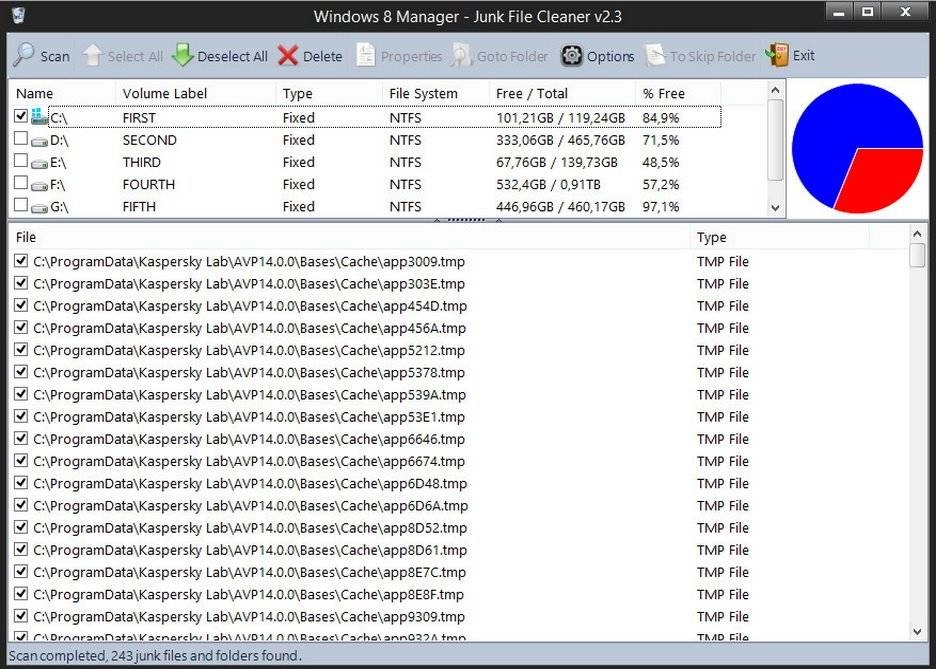Click the G:\ drive icon
The height and width of the screenshot is (669, 936).
point(39,208)
